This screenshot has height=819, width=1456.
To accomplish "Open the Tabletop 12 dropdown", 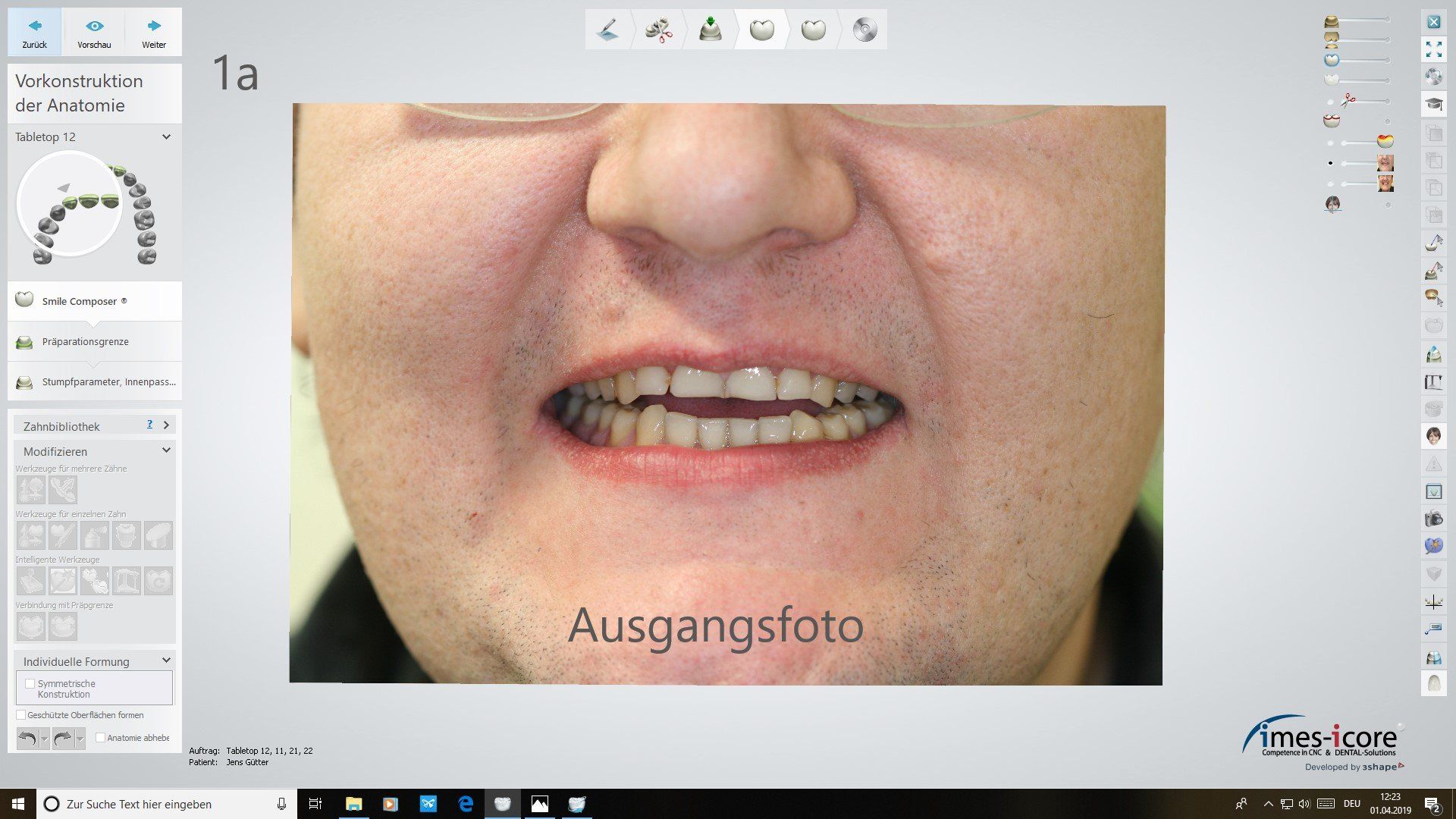I will [x=166, y=137].
